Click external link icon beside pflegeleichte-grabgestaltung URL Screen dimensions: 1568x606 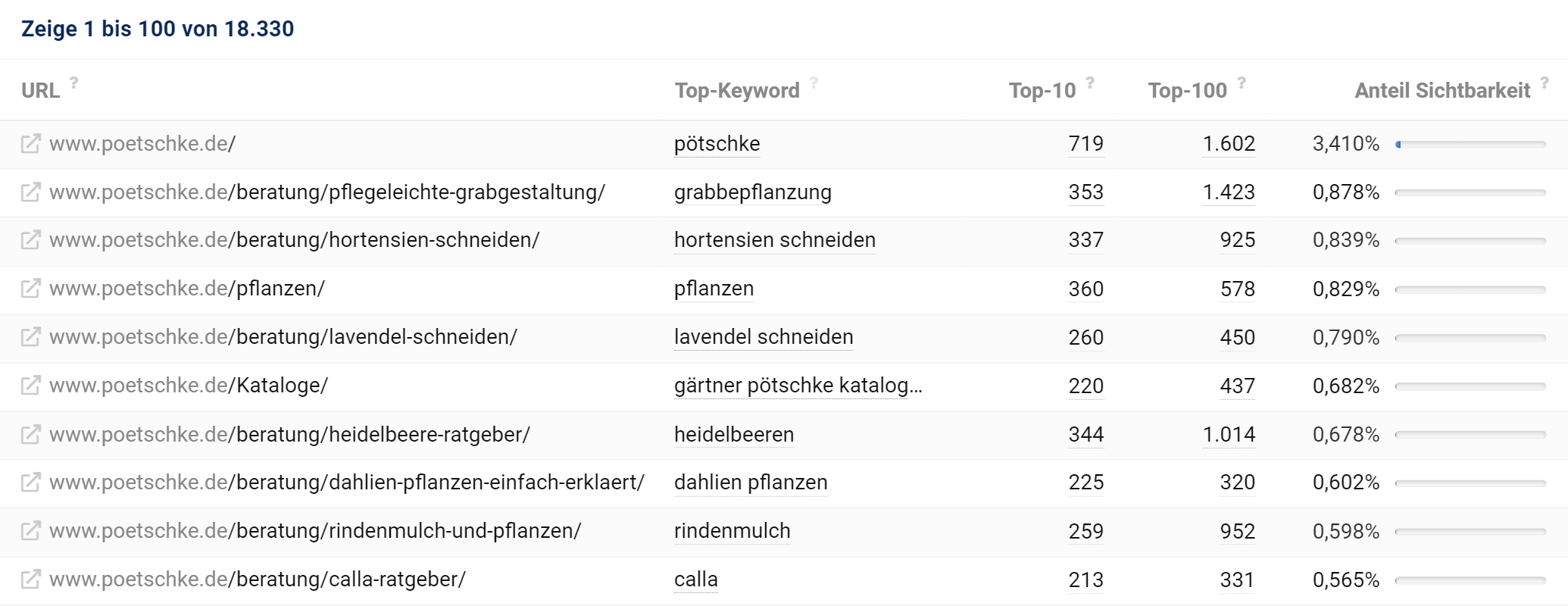(x=30, y=192)
